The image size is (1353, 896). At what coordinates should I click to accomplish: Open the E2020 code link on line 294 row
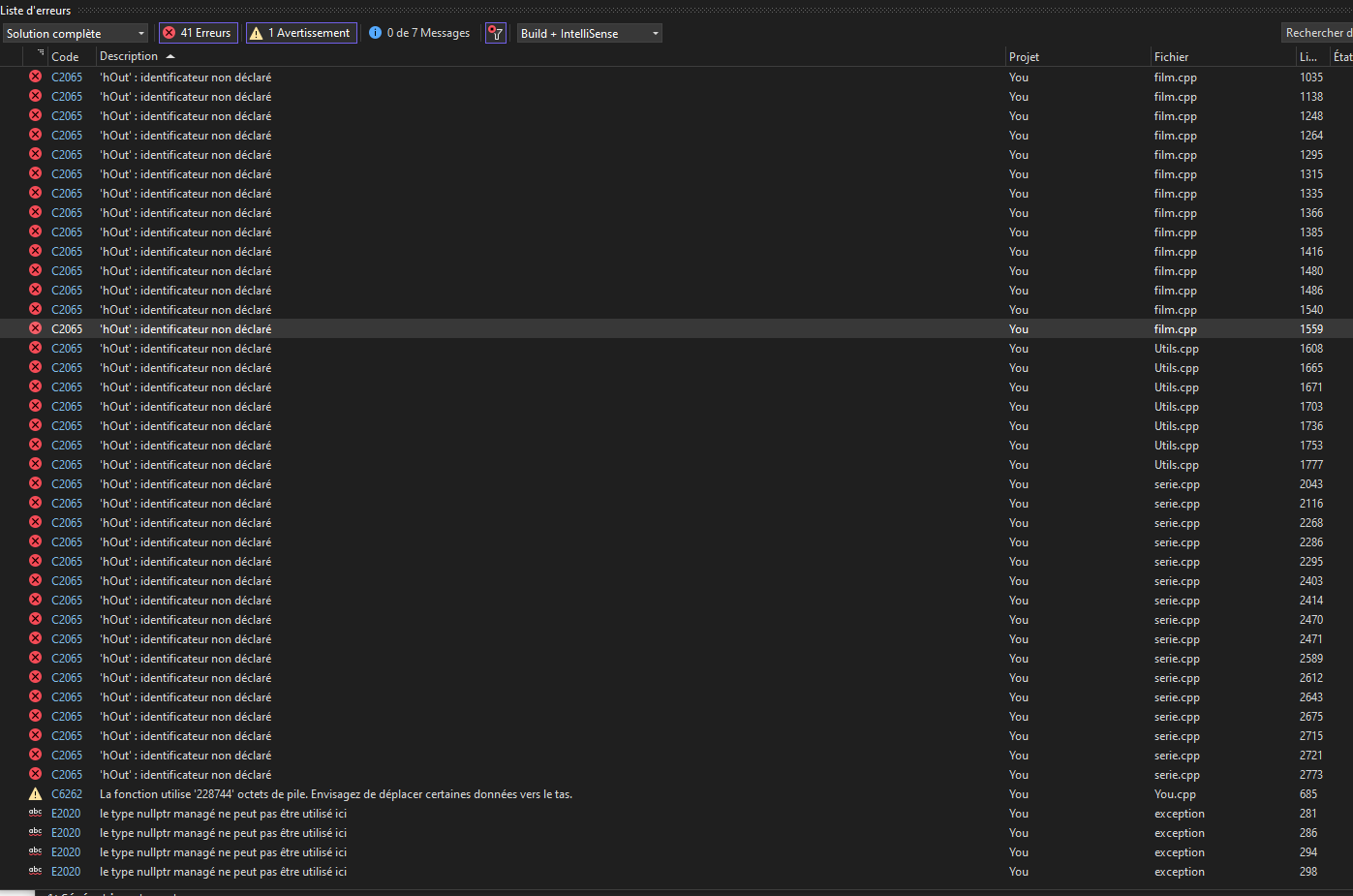(x=66, y=852)
